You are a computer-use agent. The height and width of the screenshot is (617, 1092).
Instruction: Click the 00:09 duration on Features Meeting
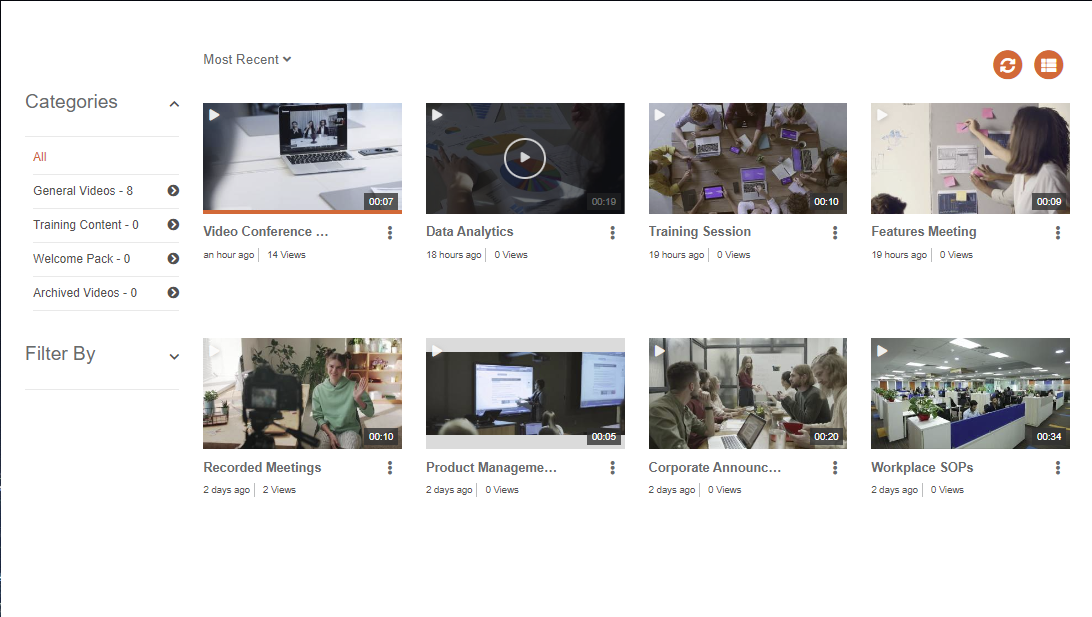tap(1049, 201)
